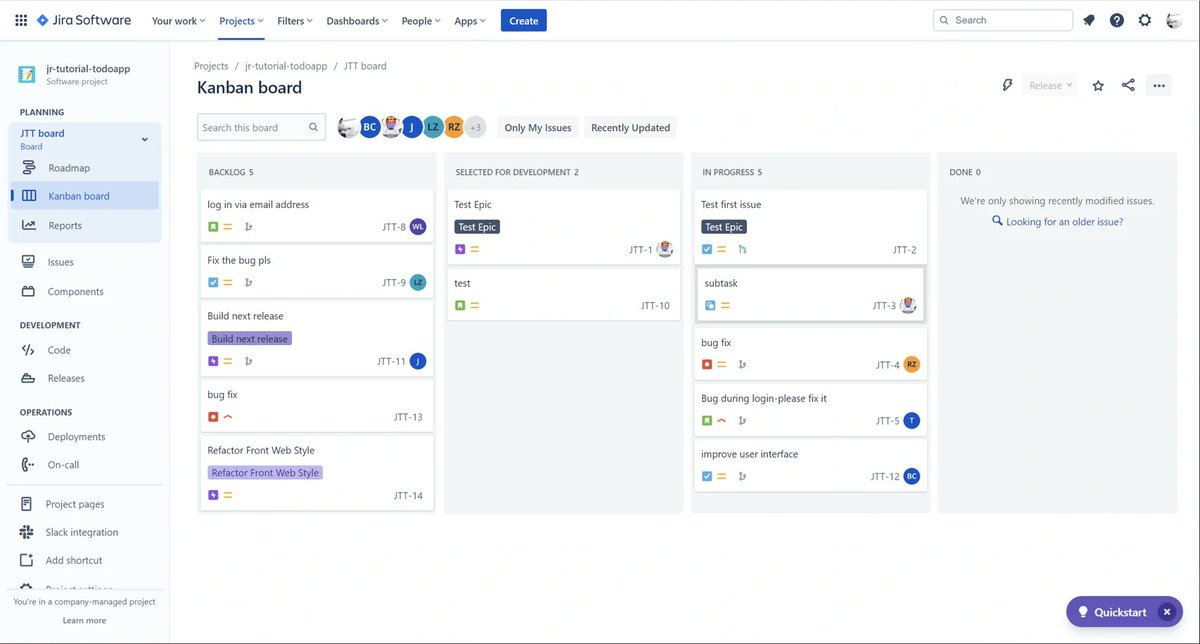Open On-call in sidebar
The image size is (1200, 644).
85,464
